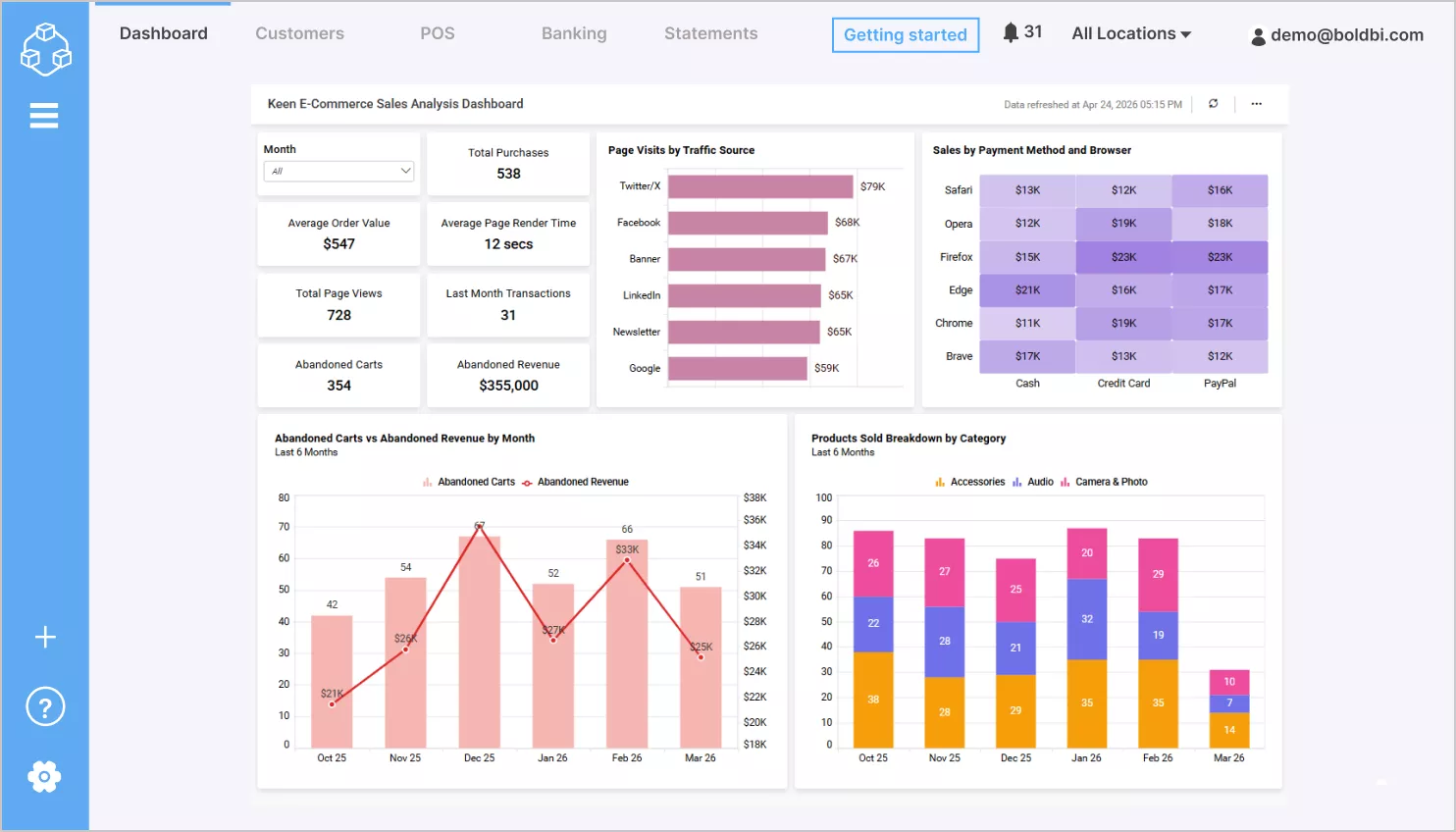
Task: Click the Getting started button
Action: [906, 35]
